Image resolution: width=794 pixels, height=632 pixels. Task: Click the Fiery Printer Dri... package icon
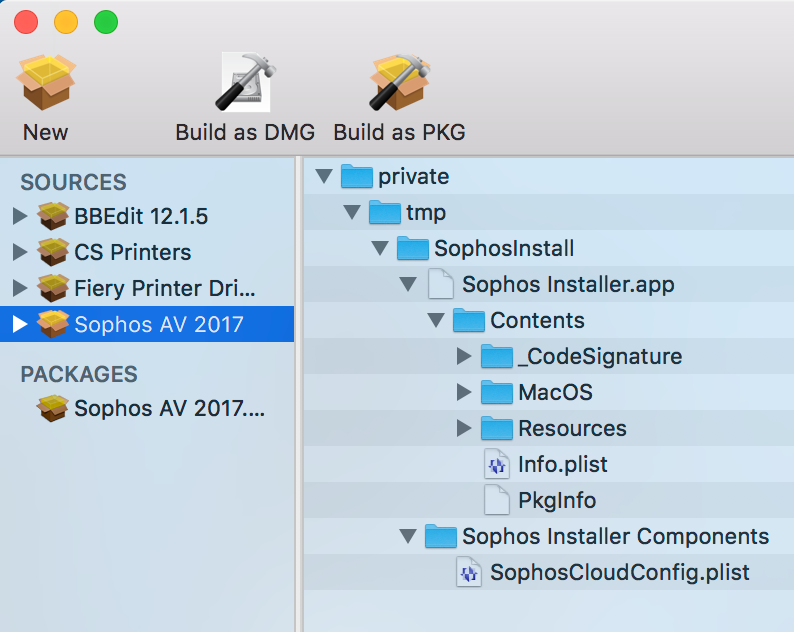53,288
